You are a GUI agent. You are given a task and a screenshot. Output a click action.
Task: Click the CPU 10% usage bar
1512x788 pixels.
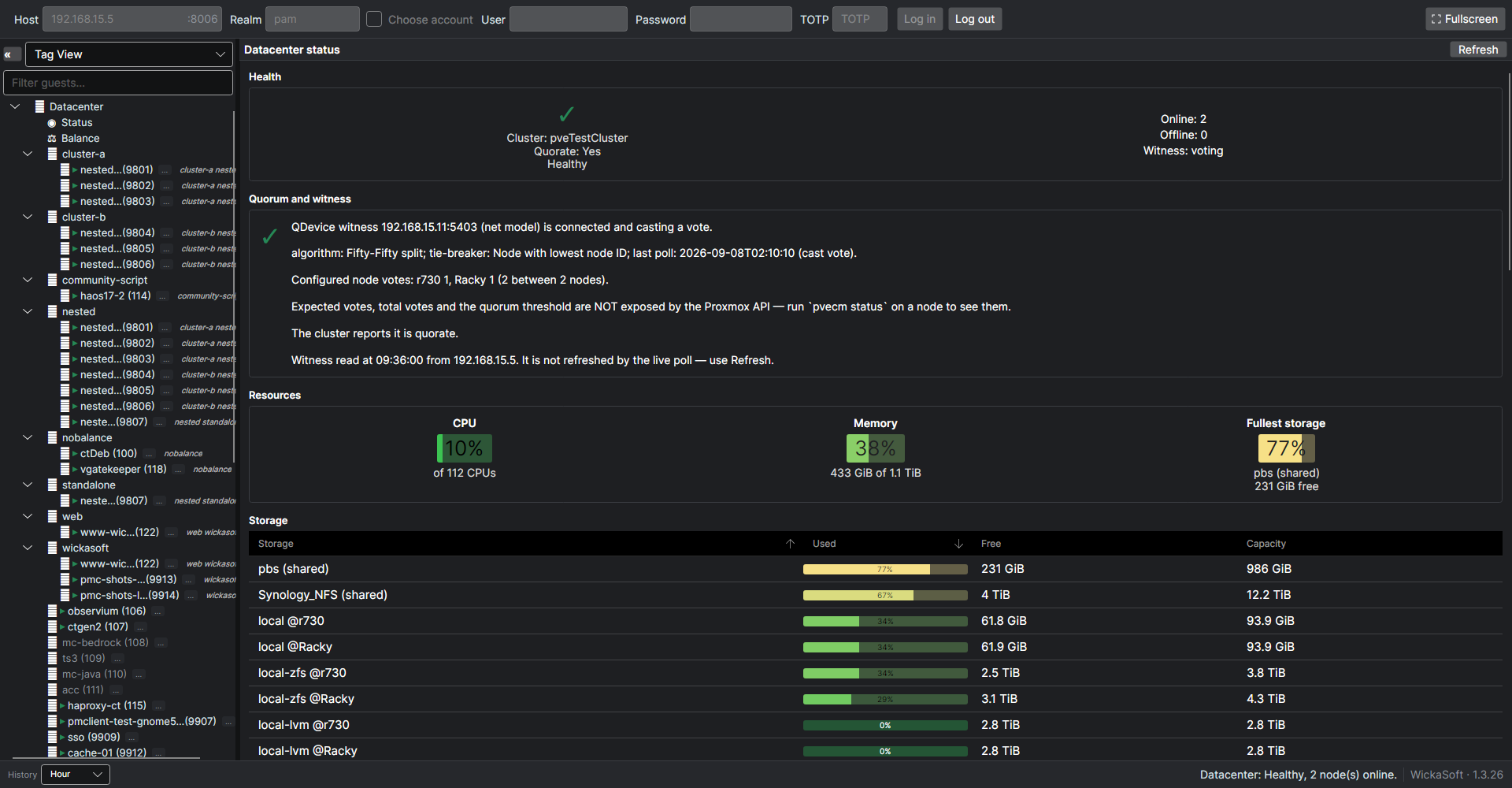click(465, 448)
